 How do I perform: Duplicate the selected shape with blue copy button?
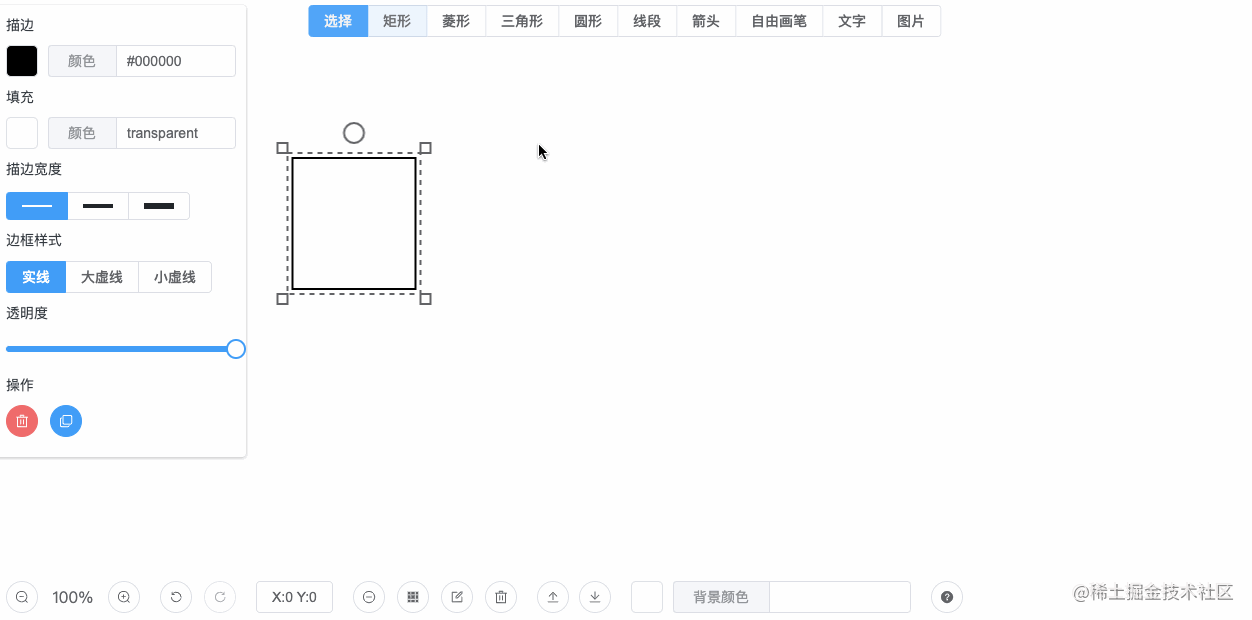pos(66,421)
